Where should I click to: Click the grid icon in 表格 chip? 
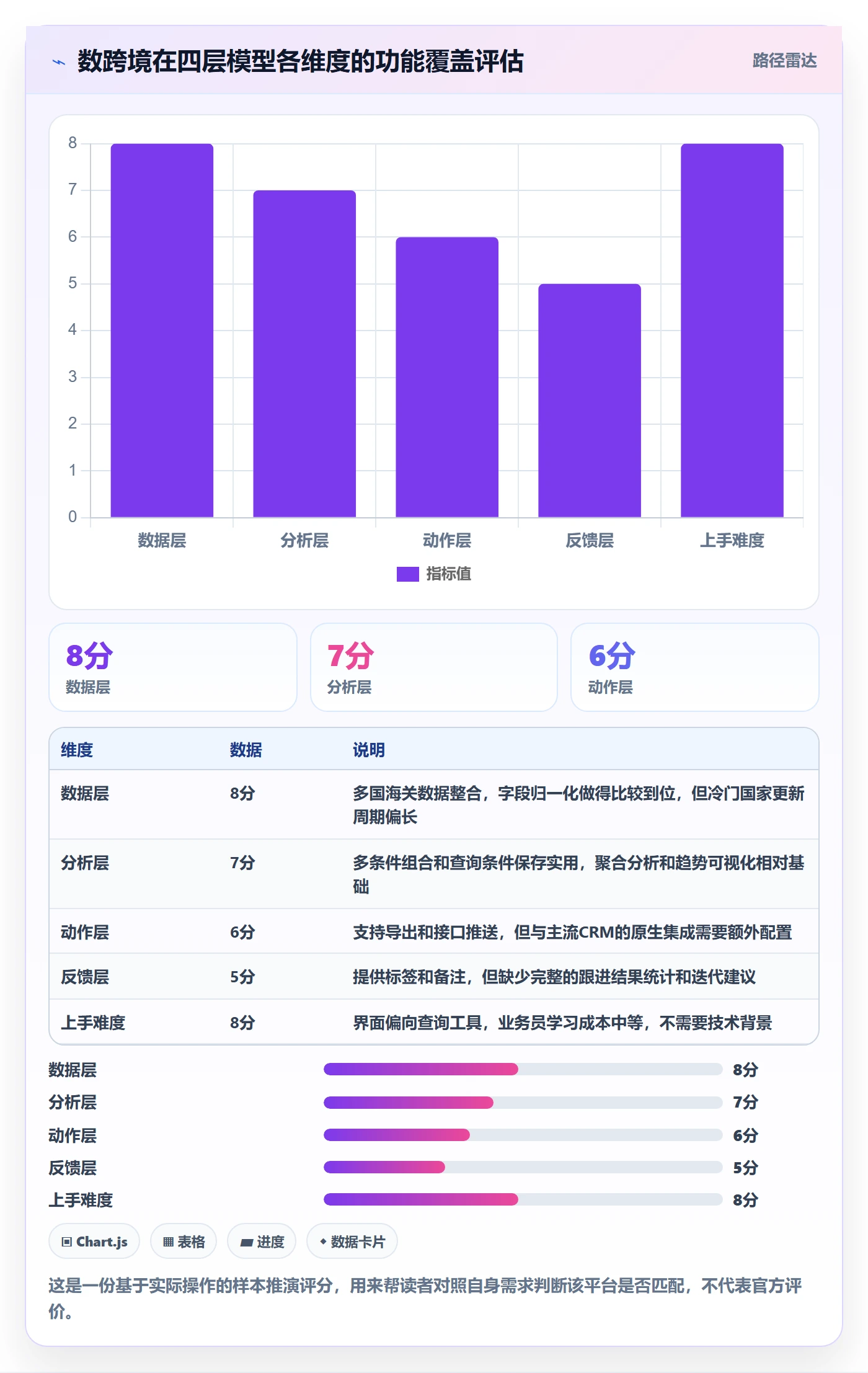pyautogui.click(x=168, y=1242)
